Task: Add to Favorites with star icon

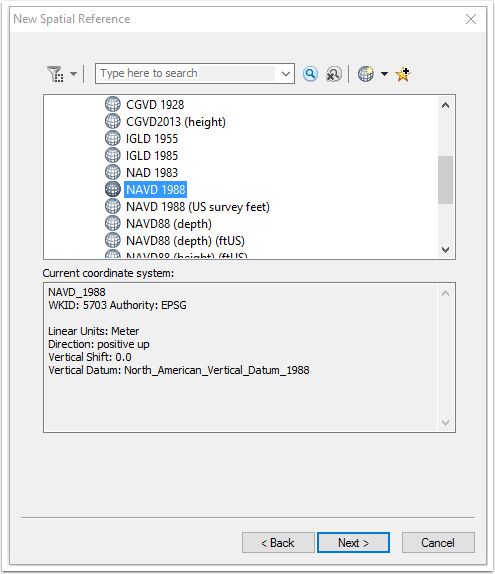Action: 403,74
